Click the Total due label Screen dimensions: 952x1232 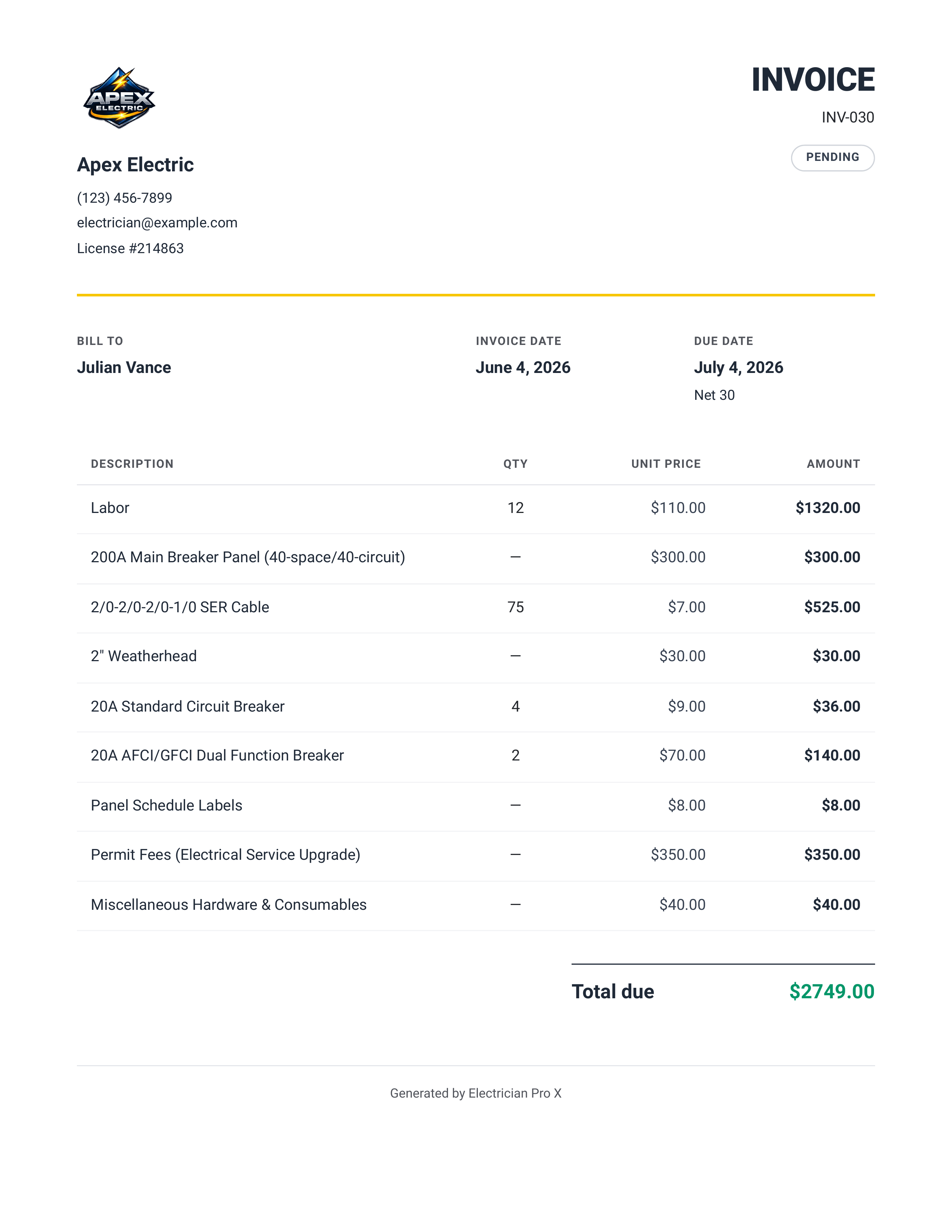point(613,992)
